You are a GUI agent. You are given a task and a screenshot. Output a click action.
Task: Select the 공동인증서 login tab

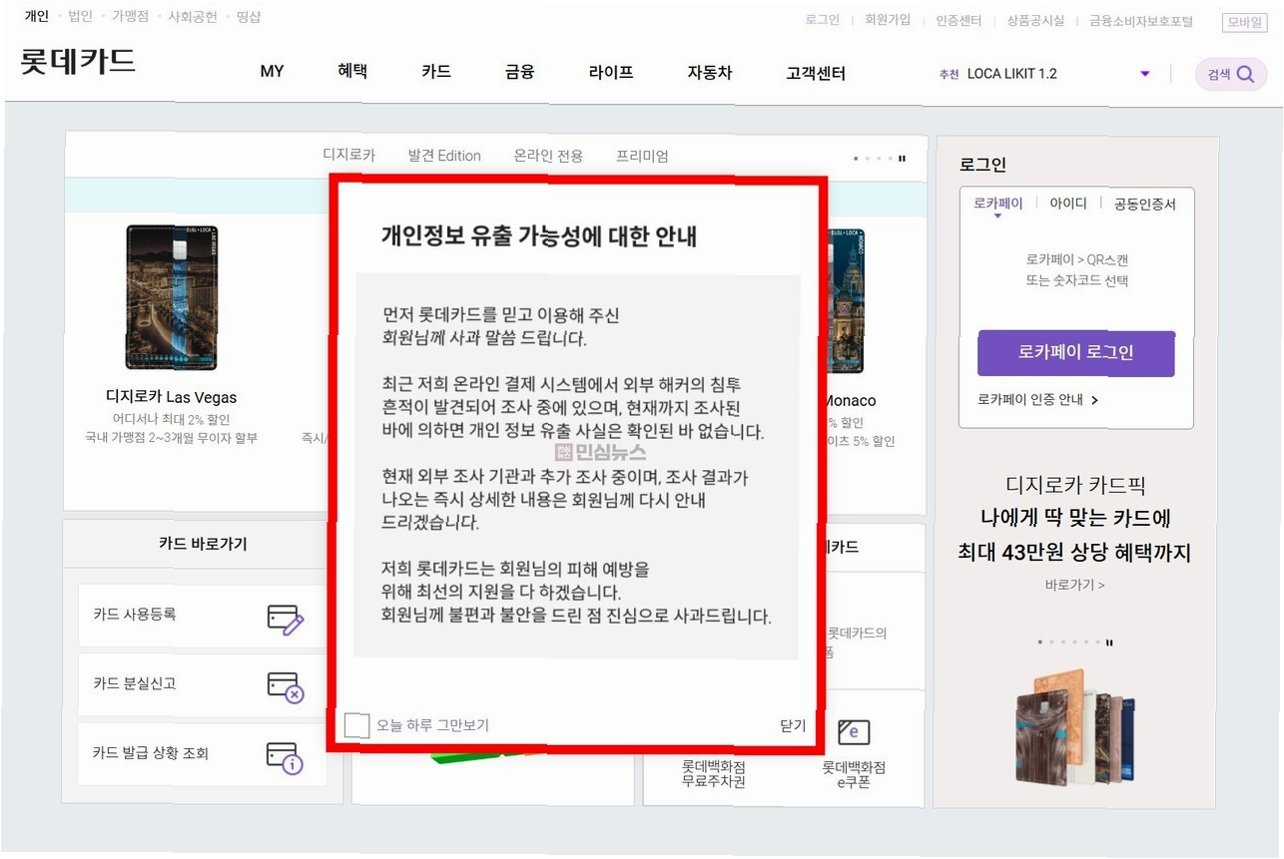1145,204
